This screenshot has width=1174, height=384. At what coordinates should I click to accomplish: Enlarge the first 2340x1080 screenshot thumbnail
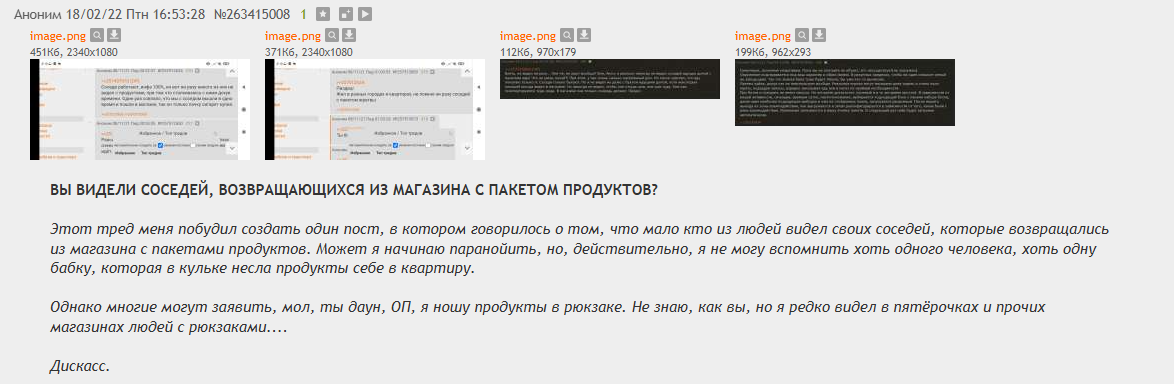click(x=140, y=109)
